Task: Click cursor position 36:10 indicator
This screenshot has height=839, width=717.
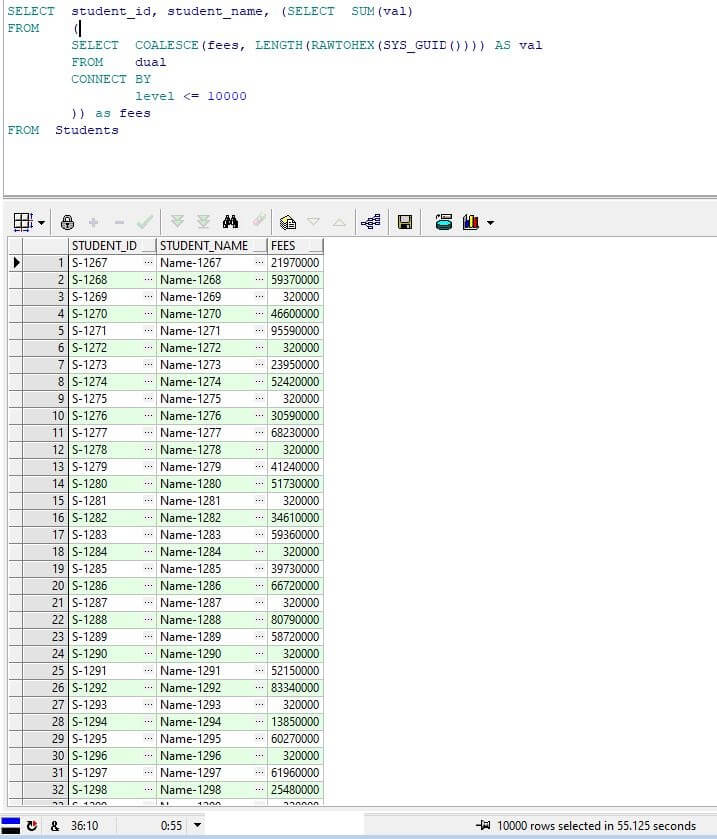Action: (85, 826)
